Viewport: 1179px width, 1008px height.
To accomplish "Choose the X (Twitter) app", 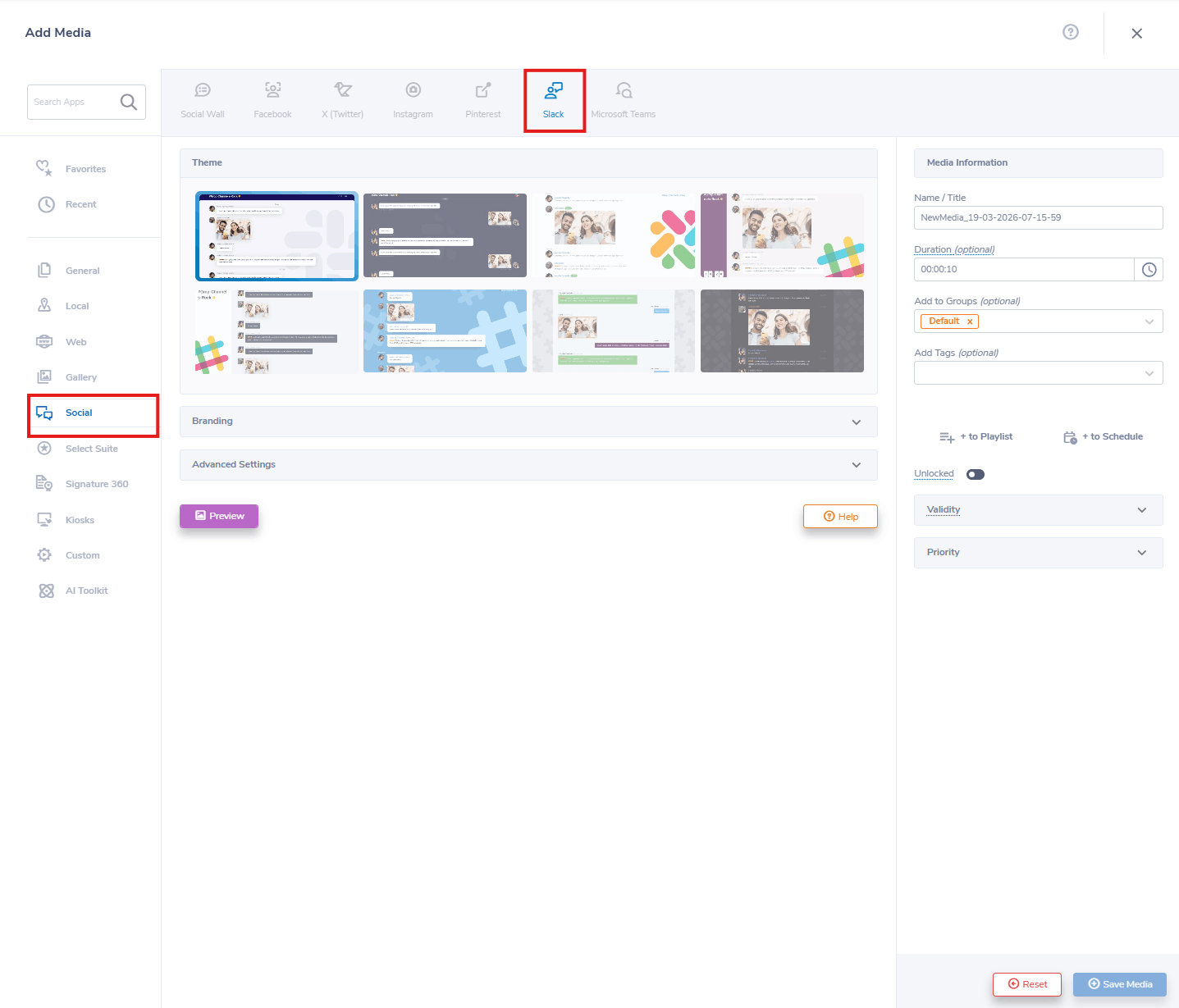I will click(342, 100).
